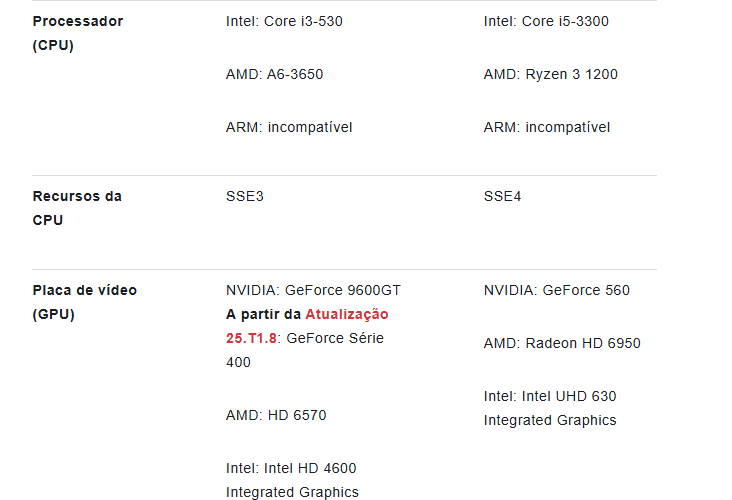Select the GeForce Série 400 text
The width and height of the screenshot is (732, 500).
[335, 338]
